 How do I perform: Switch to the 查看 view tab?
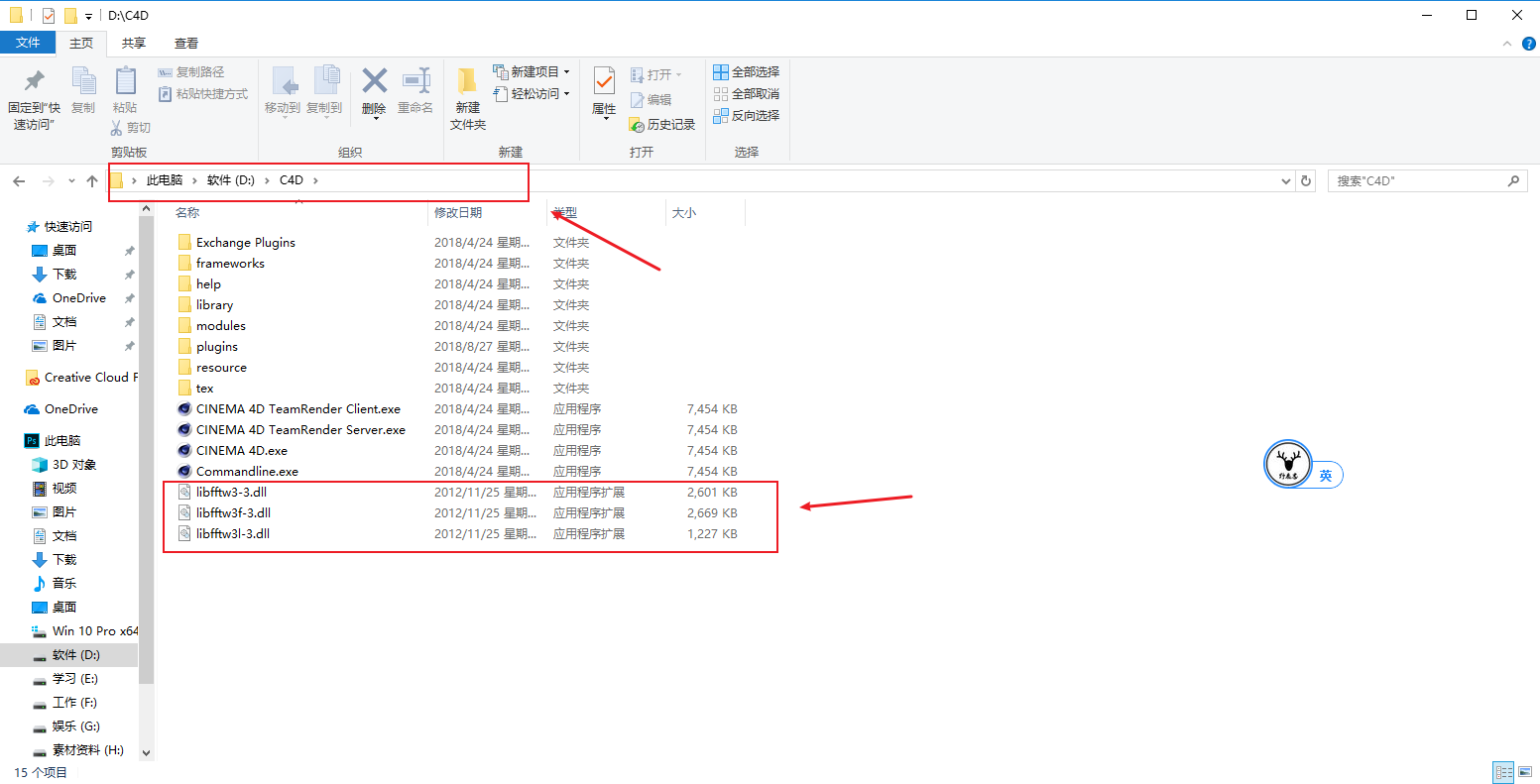(x=186, y=43)
